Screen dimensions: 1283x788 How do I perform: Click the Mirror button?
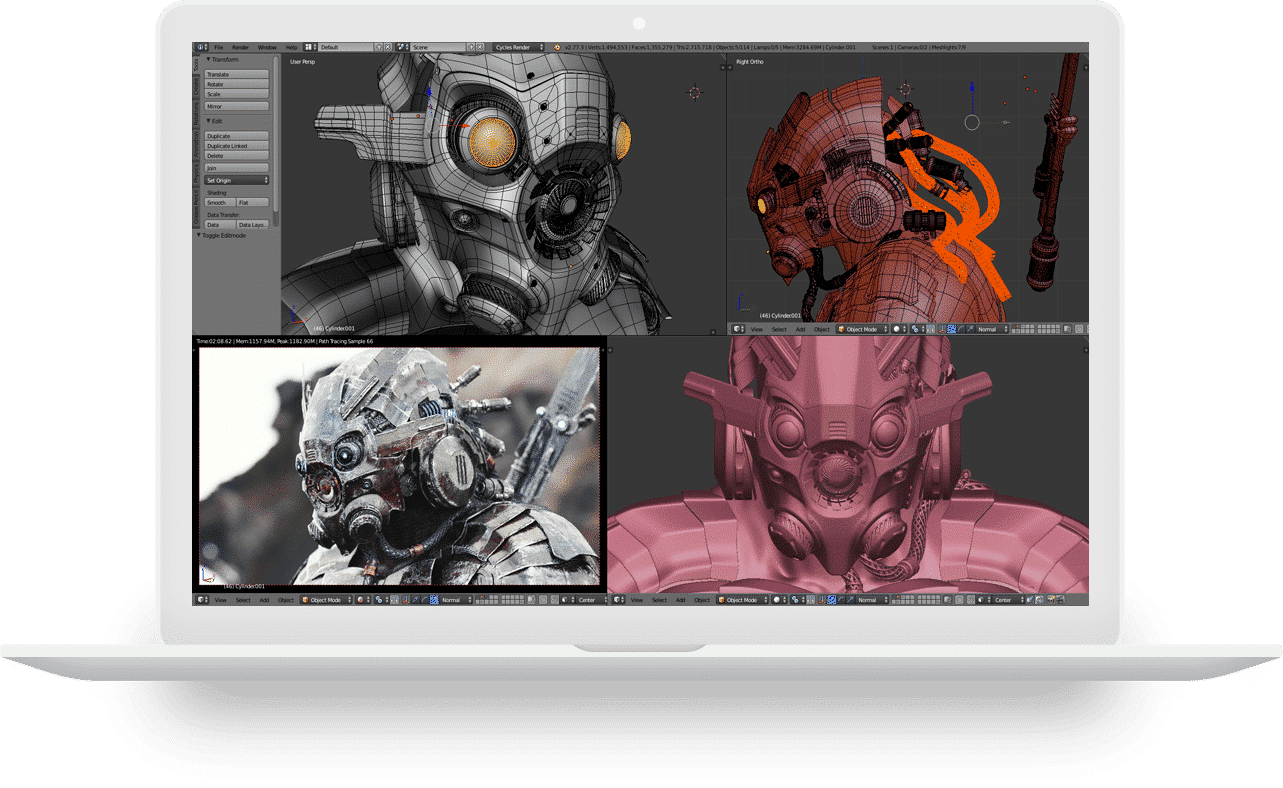[237, 107]
